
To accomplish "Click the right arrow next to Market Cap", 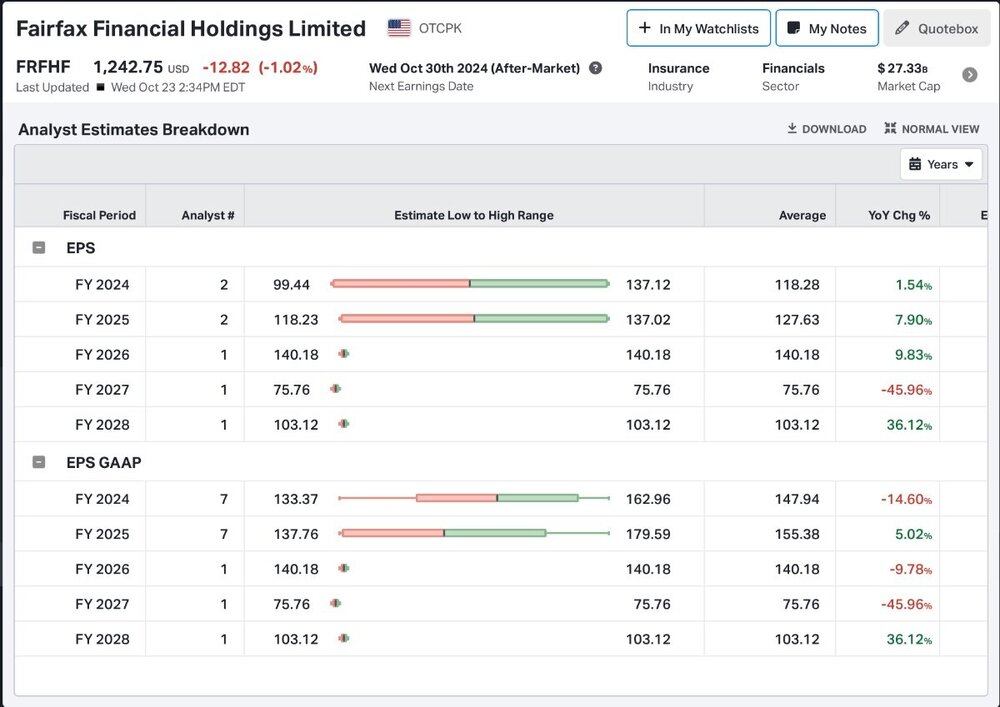I will point(969,75).
